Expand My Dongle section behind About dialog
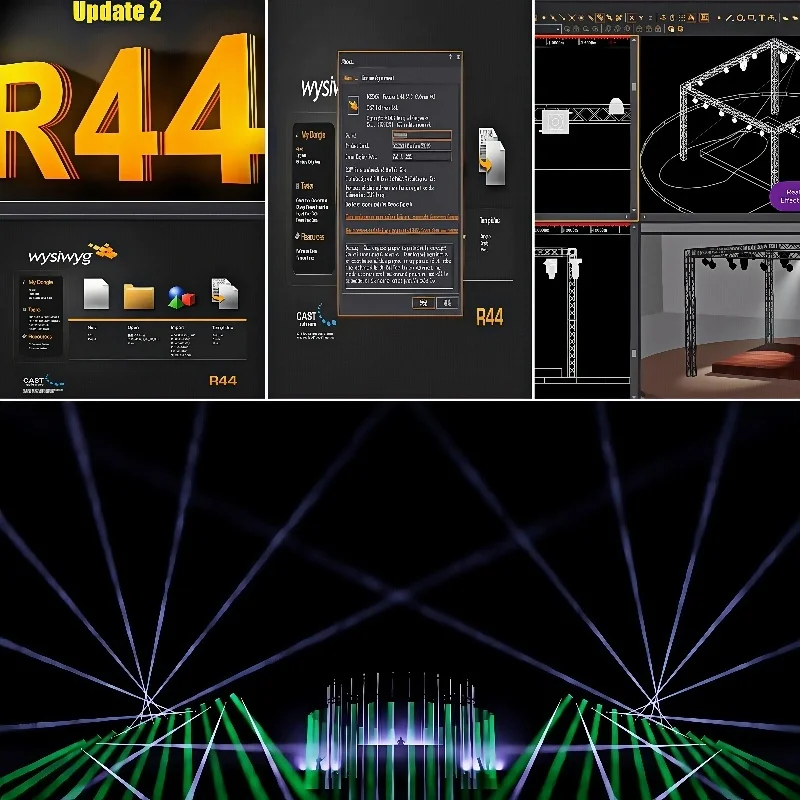This screenshot has height=800, width=800. click(311, 135)
